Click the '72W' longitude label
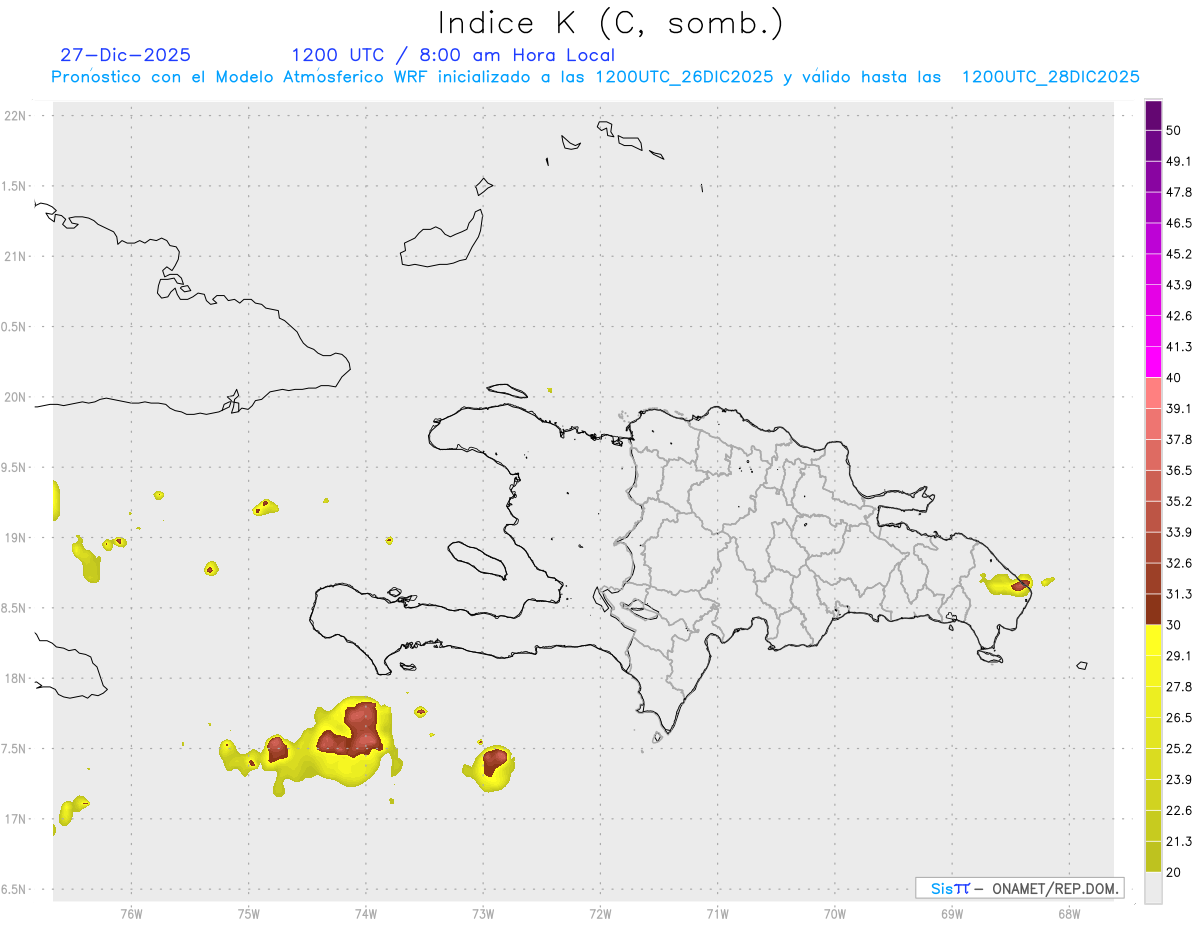Image resolution: width=1200 pixels, height=927 pixels. 600,913
